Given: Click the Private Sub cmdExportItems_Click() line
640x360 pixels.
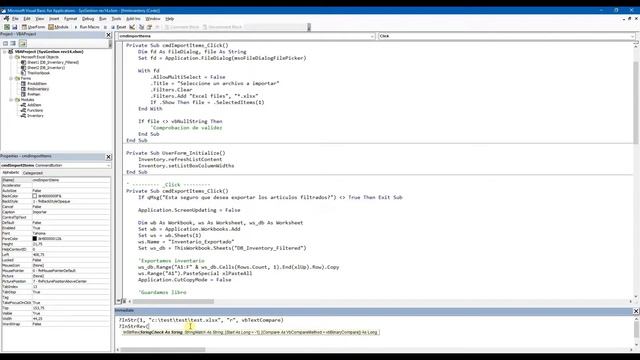Looking at the screenshot, I should tap(177, 191).
